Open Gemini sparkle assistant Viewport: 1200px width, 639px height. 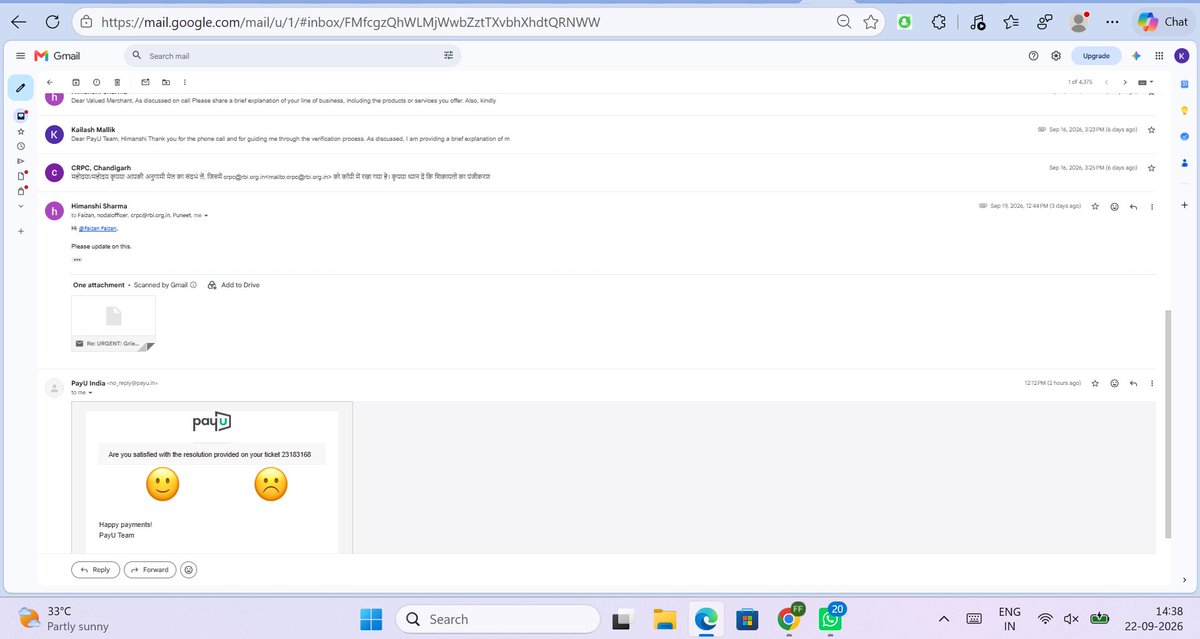coord(1137,56)
